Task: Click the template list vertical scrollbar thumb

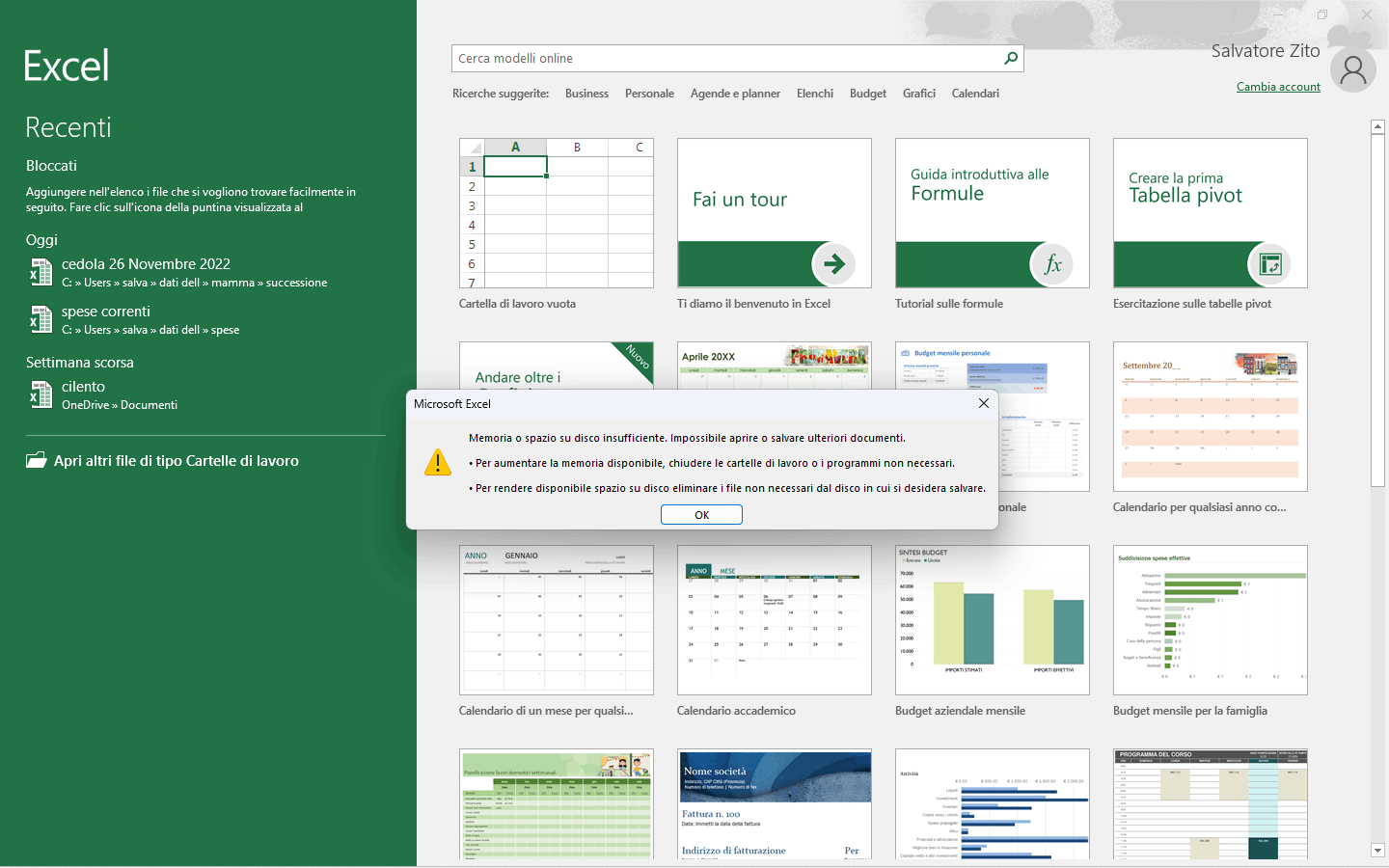Action: [1377, 311]
